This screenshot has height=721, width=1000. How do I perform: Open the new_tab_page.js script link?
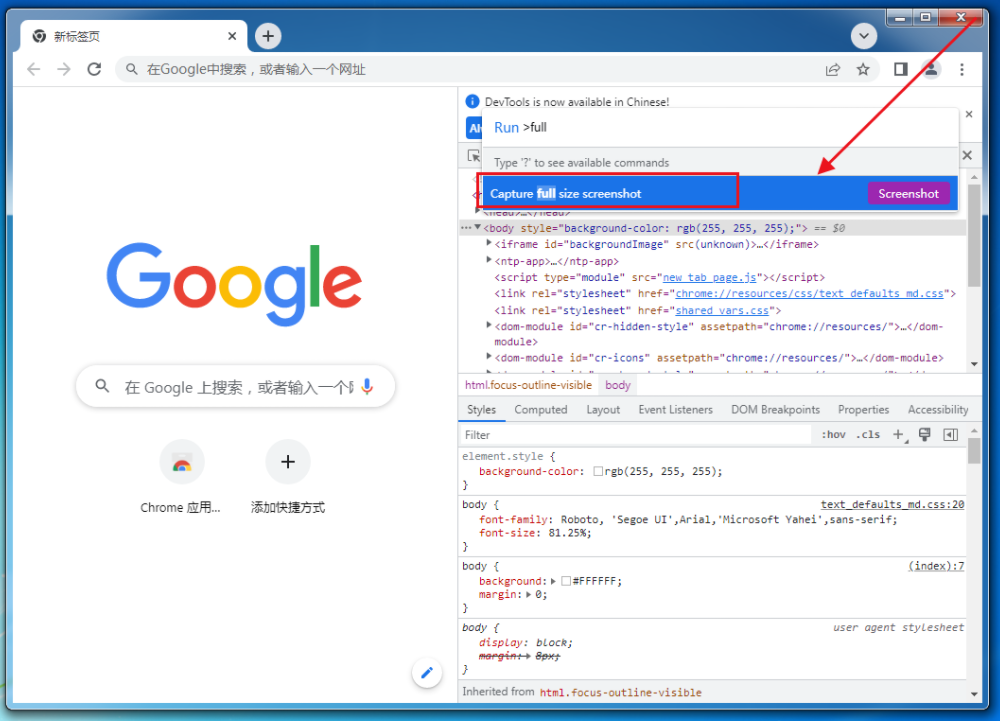[x=709, y=277]
